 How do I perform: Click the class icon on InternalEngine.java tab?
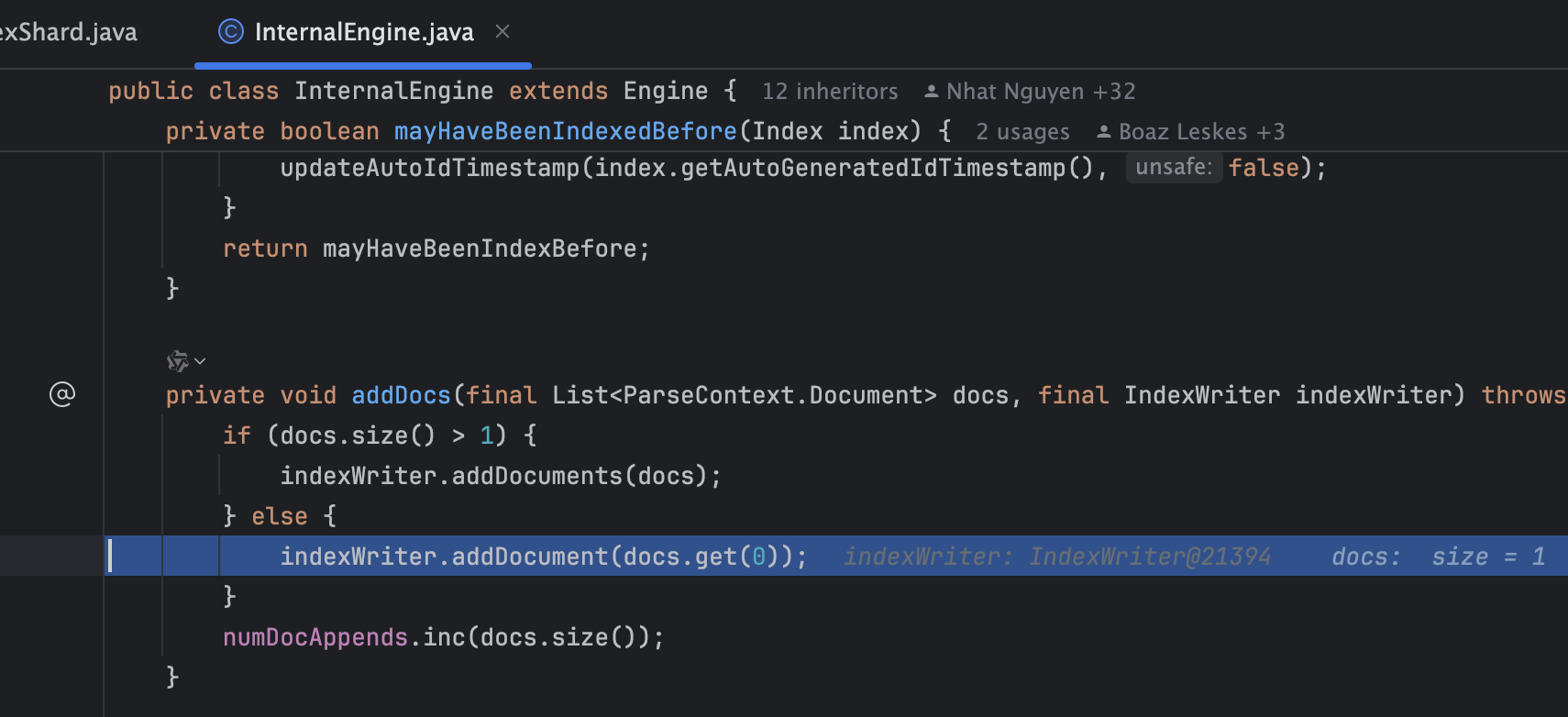pyautogui.click(x=230, y=32)
